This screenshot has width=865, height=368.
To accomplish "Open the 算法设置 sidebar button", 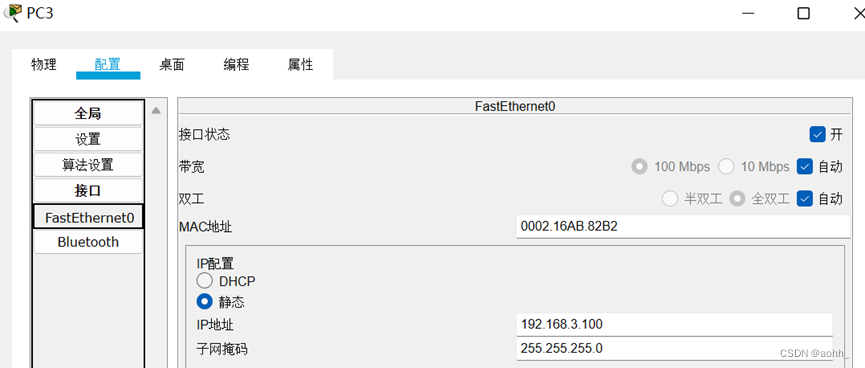I will pos(88,164).
